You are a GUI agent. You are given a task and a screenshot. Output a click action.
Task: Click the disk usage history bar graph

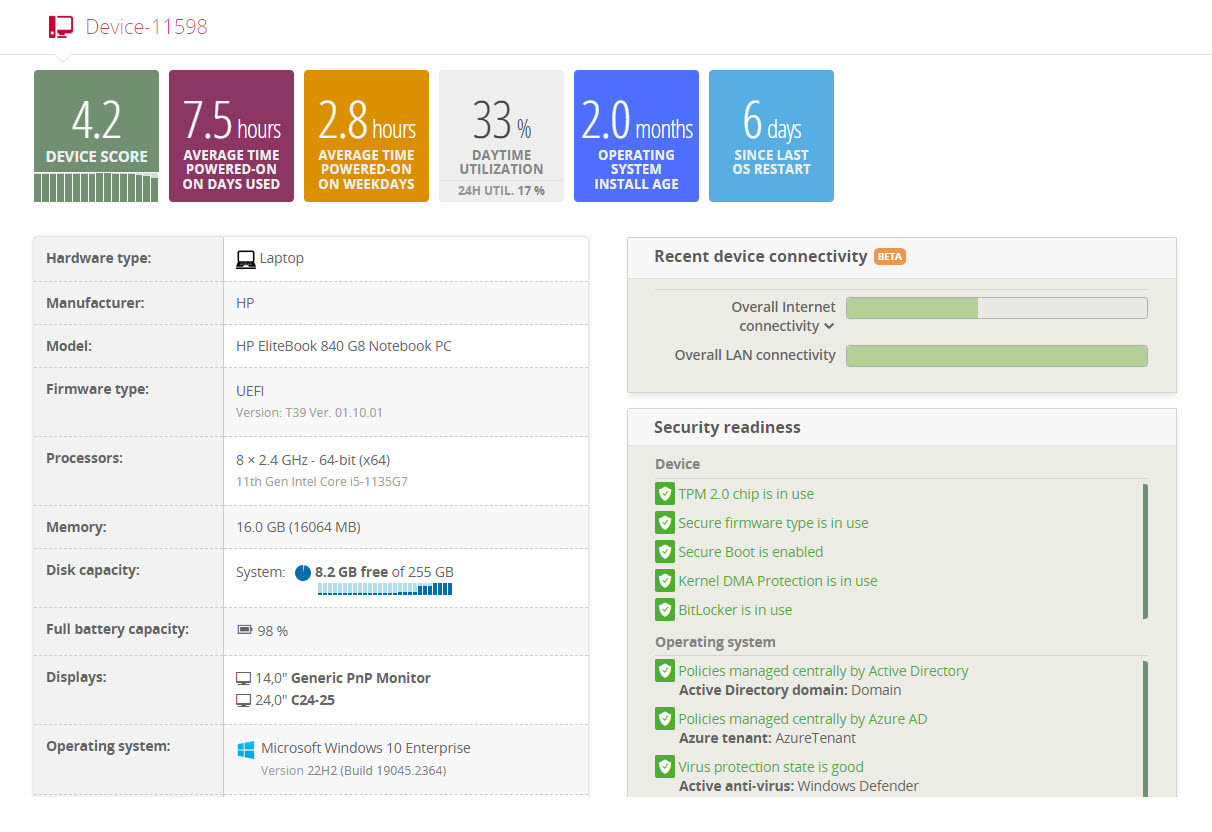pos(385,590)
